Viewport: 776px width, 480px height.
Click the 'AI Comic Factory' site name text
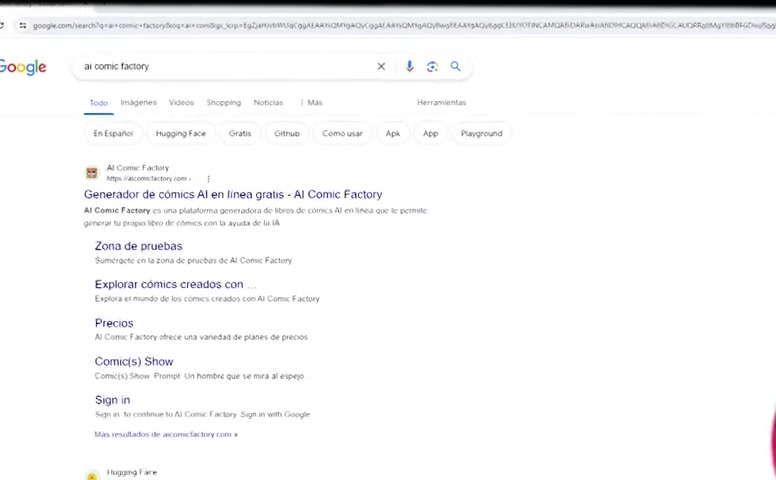pyautogui.click(x=138, y=168)
